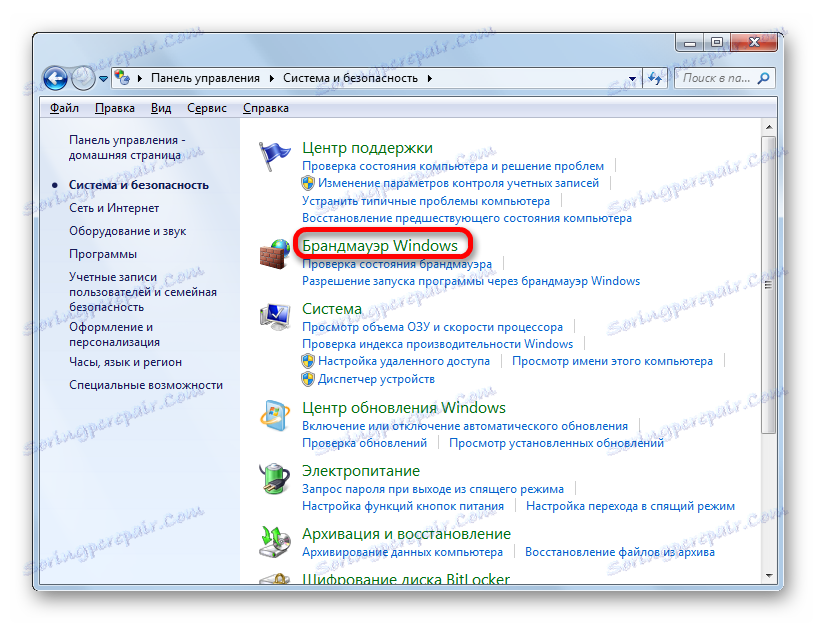Click the Электропитание battery icon
This screenshot has width=817, height=624.
click(275, 478)
